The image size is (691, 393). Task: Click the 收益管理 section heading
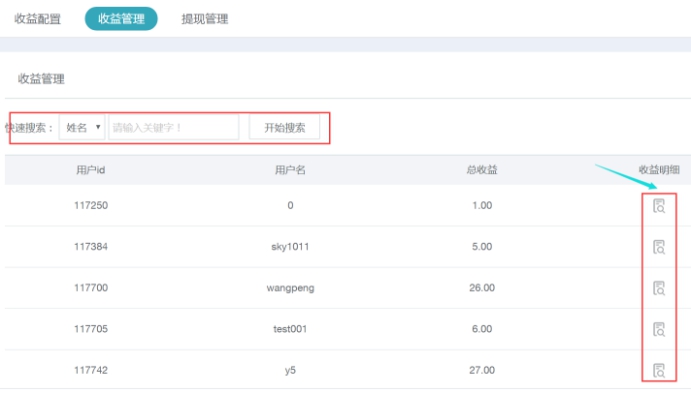pos(41,79)
